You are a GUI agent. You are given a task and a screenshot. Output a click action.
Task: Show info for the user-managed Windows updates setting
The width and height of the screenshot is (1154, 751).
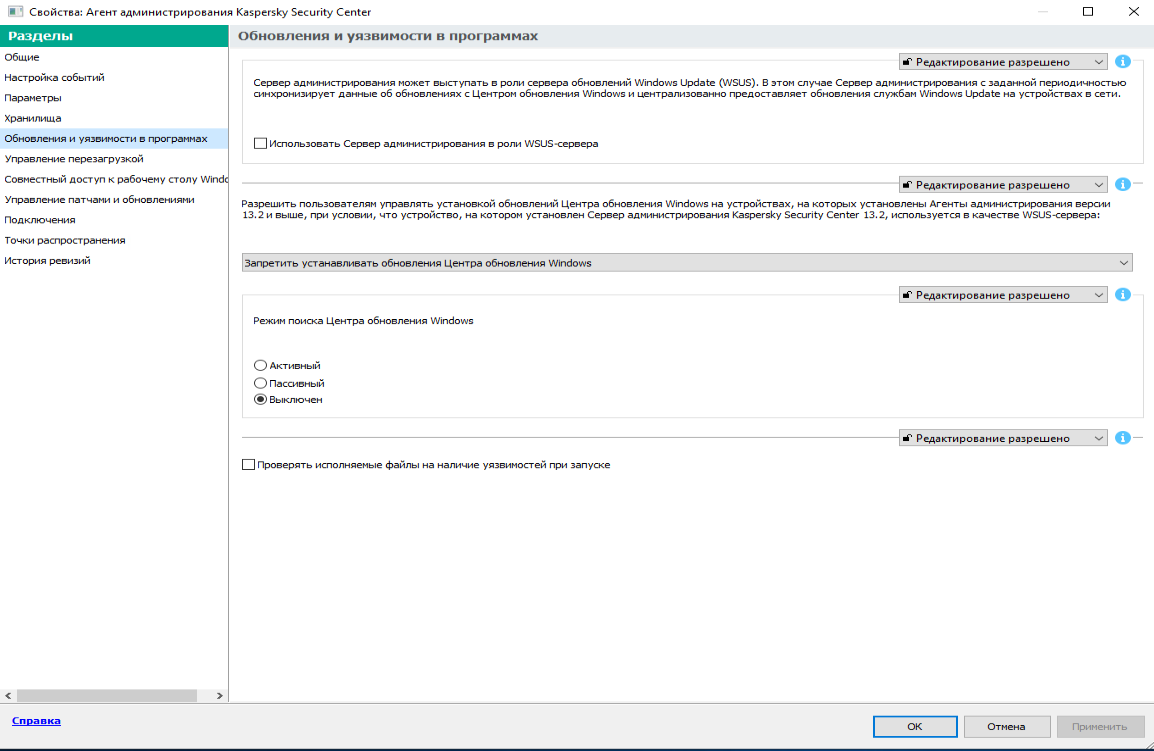coord(1122,184)
